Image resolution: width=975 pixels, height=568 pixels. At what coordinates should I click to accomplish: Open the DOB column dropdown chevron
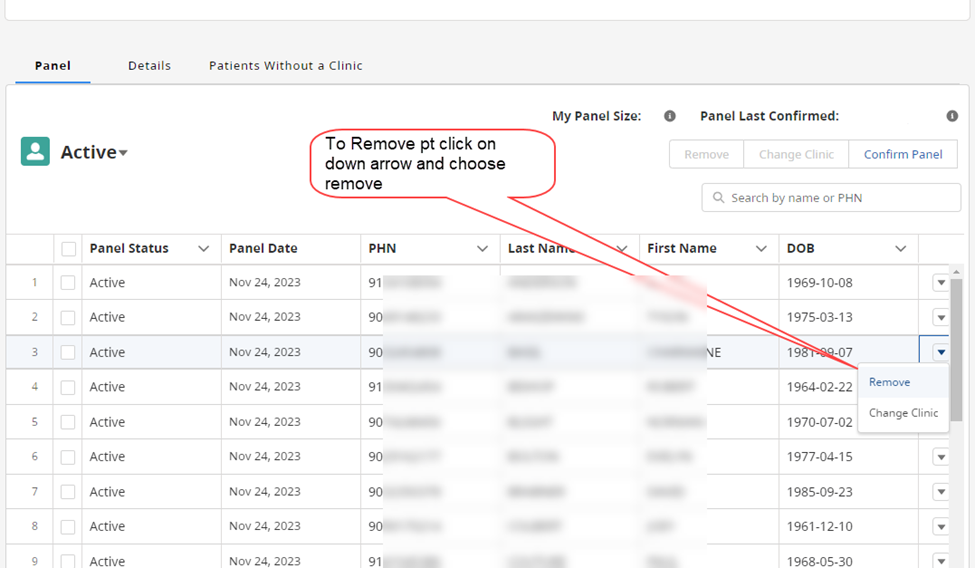900,249
